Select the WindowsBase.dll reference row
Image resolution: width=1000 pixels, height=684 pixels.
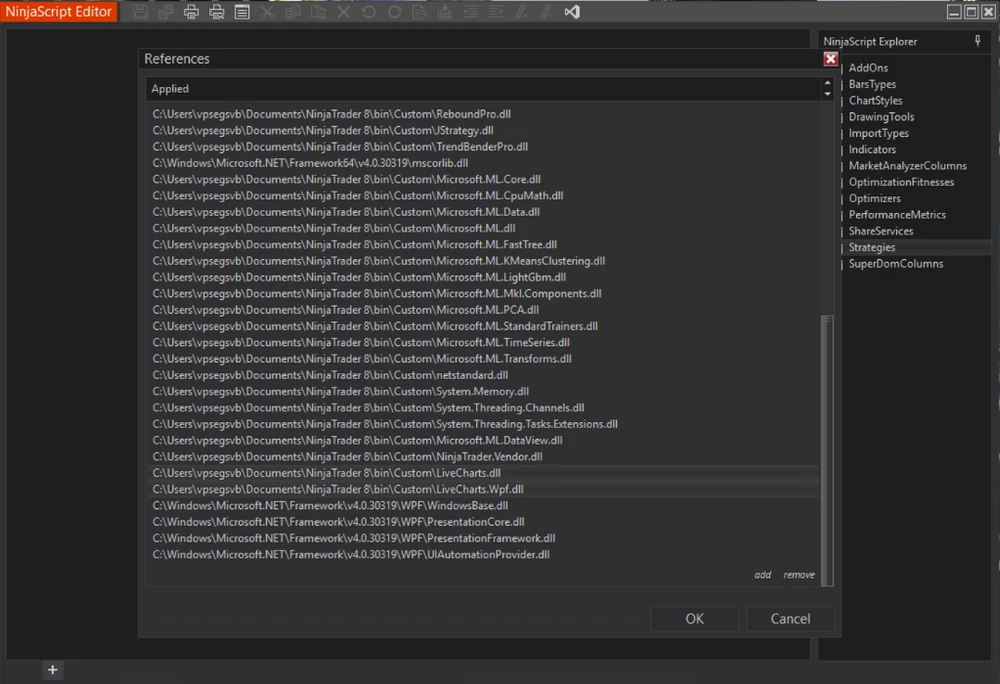(482, 506)
